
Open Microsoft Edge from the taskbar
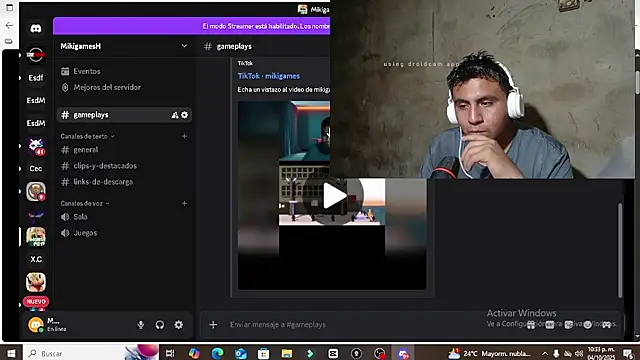217,353
